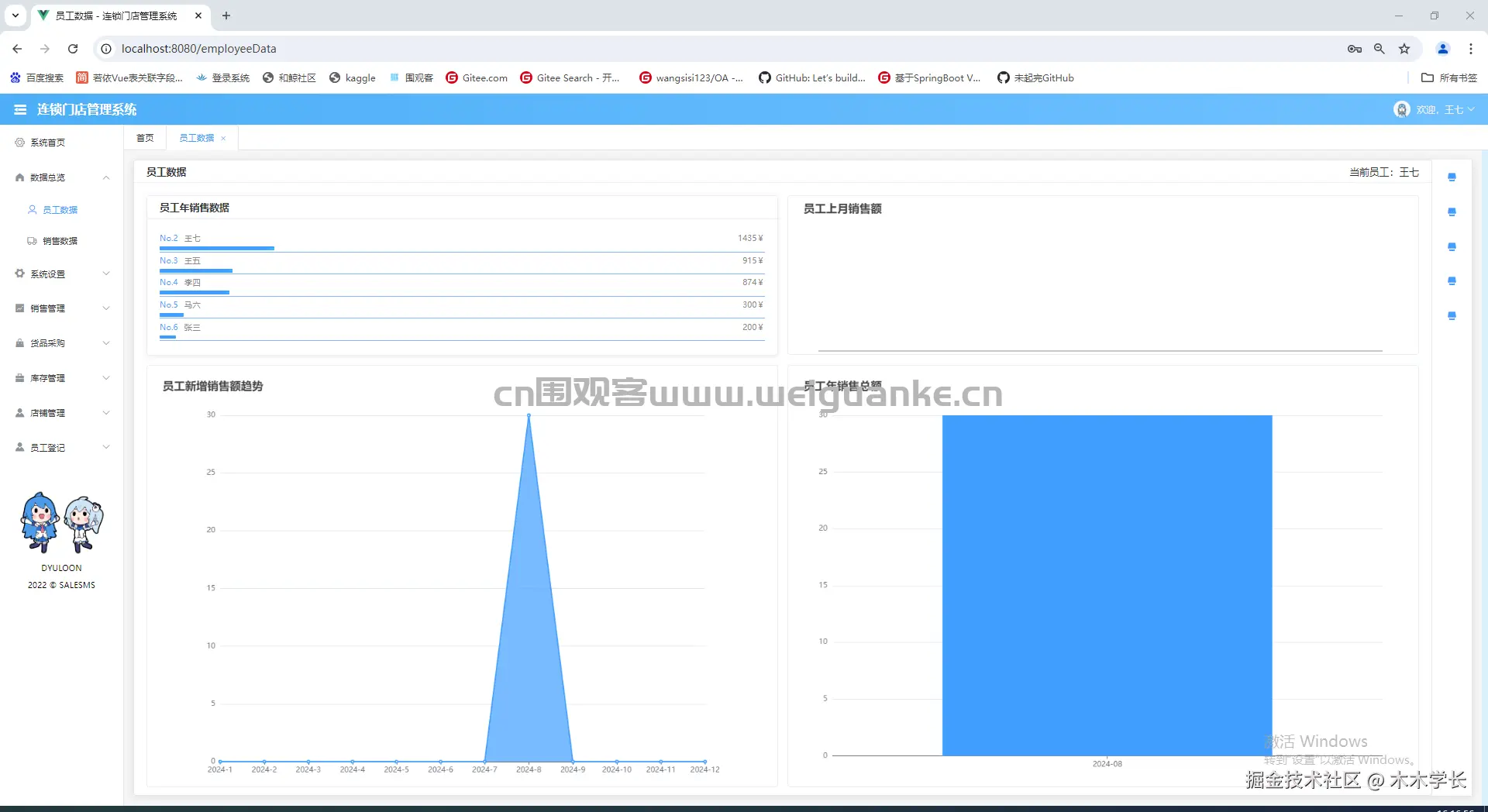Open the kaggle bookmark
1488x812 pixels.
coord(353,77)
